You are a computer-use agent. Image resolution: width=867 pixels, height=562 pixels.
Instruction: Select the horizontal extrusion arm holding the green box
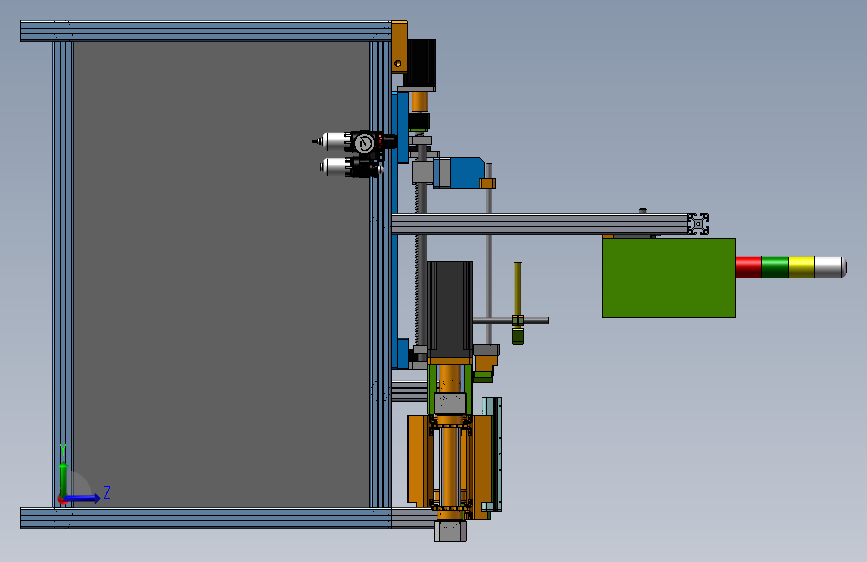click(540, 224)
